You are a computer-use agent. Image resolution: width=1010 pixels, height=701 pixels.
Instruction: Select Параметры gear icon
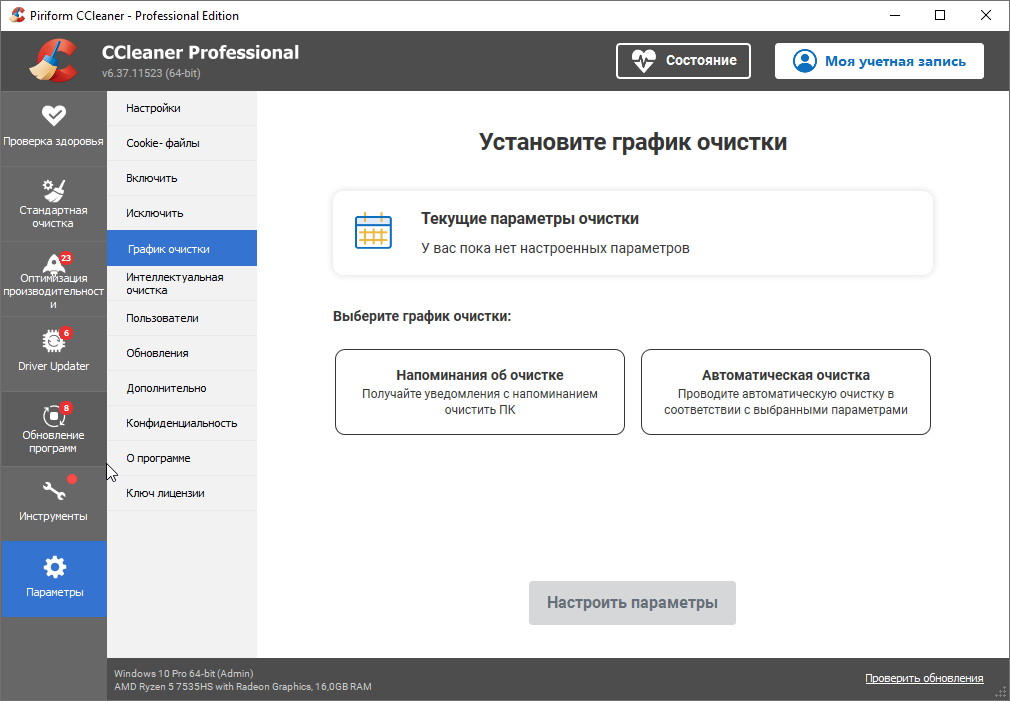[54, 567]
